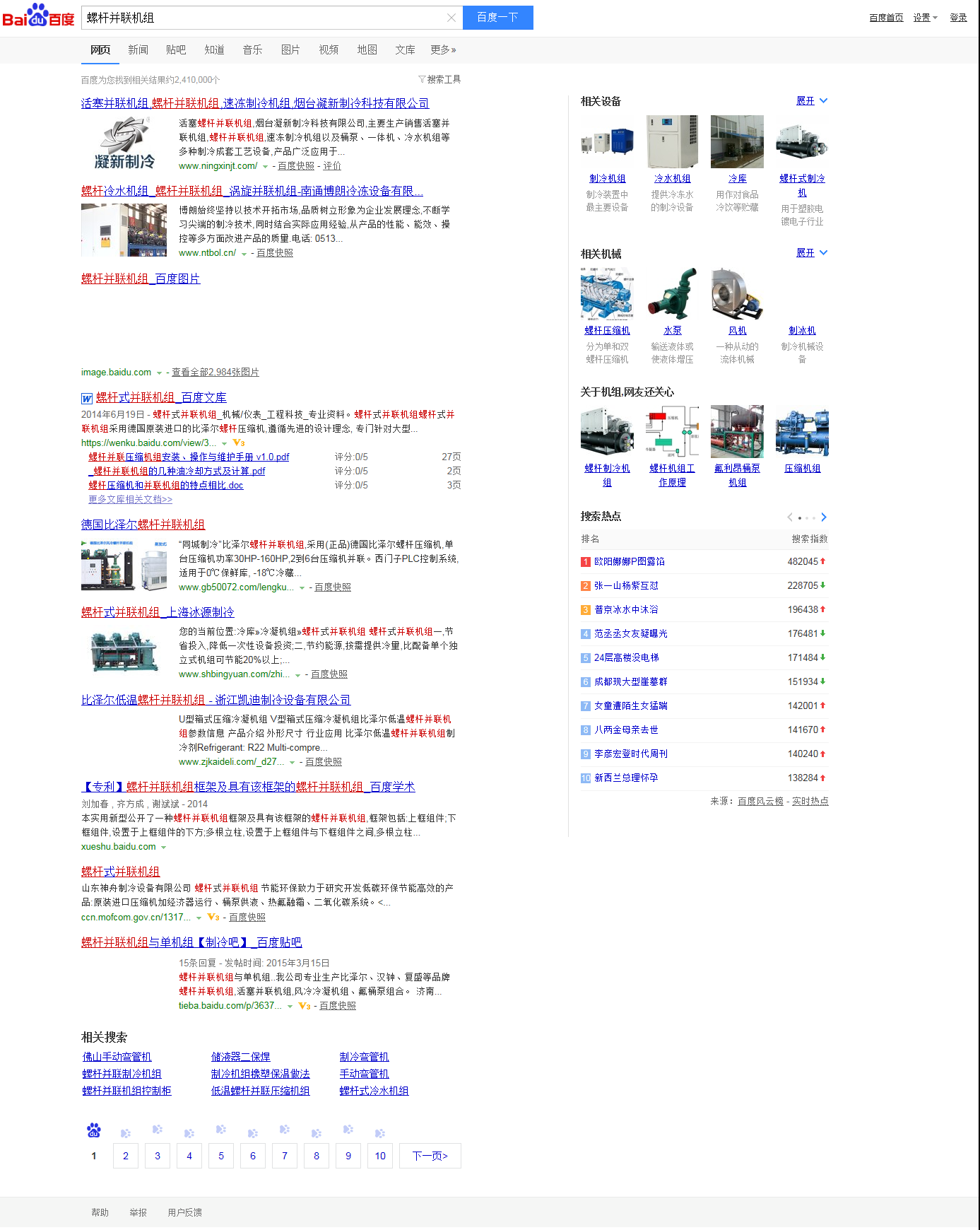
Task: Go to previous hot search page arrow
Action: pyautogui.click(x=790, y=517)
